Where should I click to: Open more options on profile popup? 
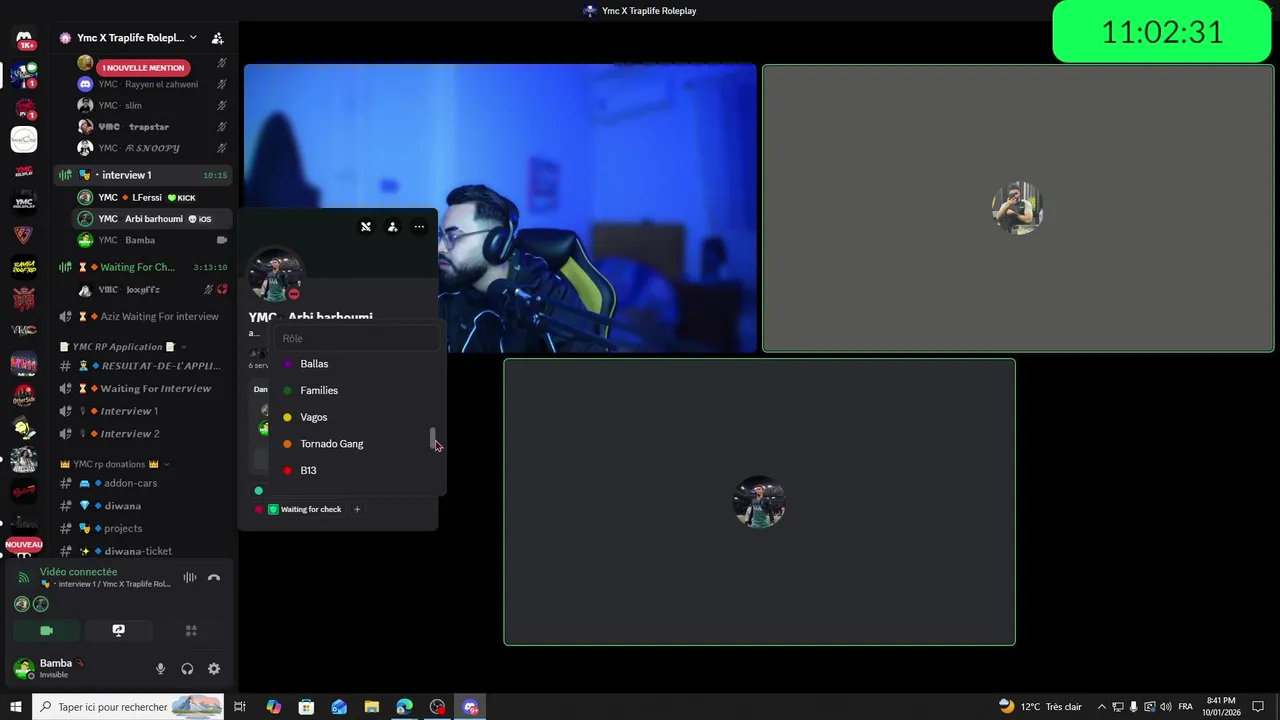tap(419, 227)
